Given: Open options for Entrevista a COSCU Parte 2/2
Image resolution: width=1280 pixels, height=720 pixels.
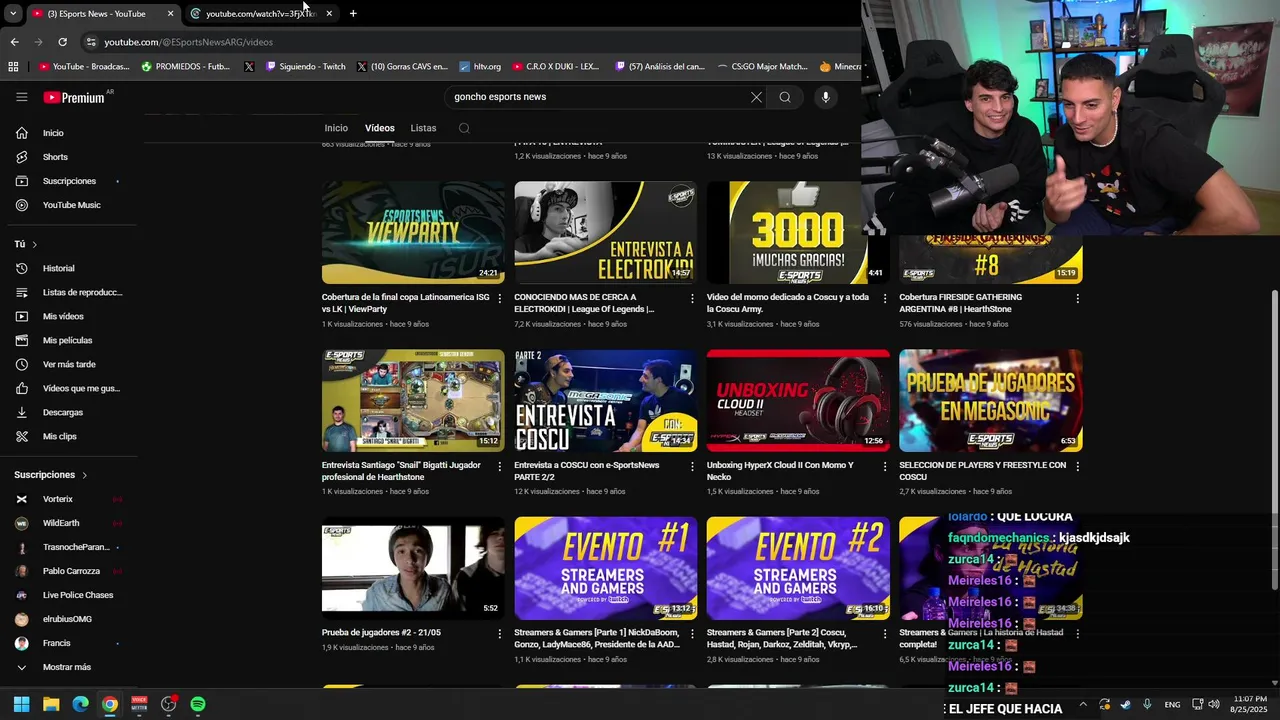Looking at the screenshot, I should pos(692,466).
